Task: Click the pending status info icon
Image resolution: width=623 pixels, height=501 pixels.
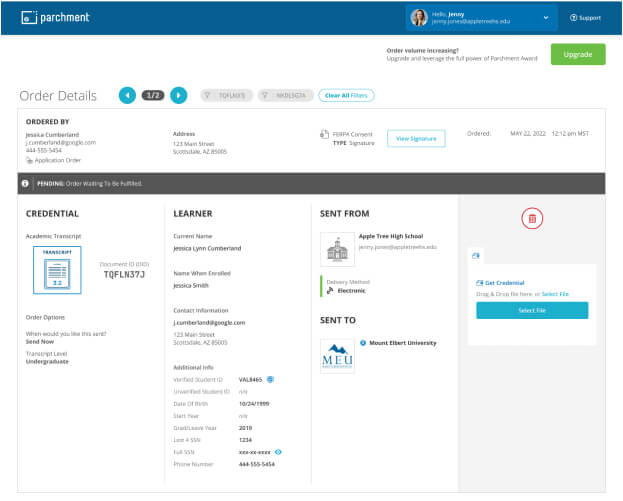Action: [x=26, y=184]
